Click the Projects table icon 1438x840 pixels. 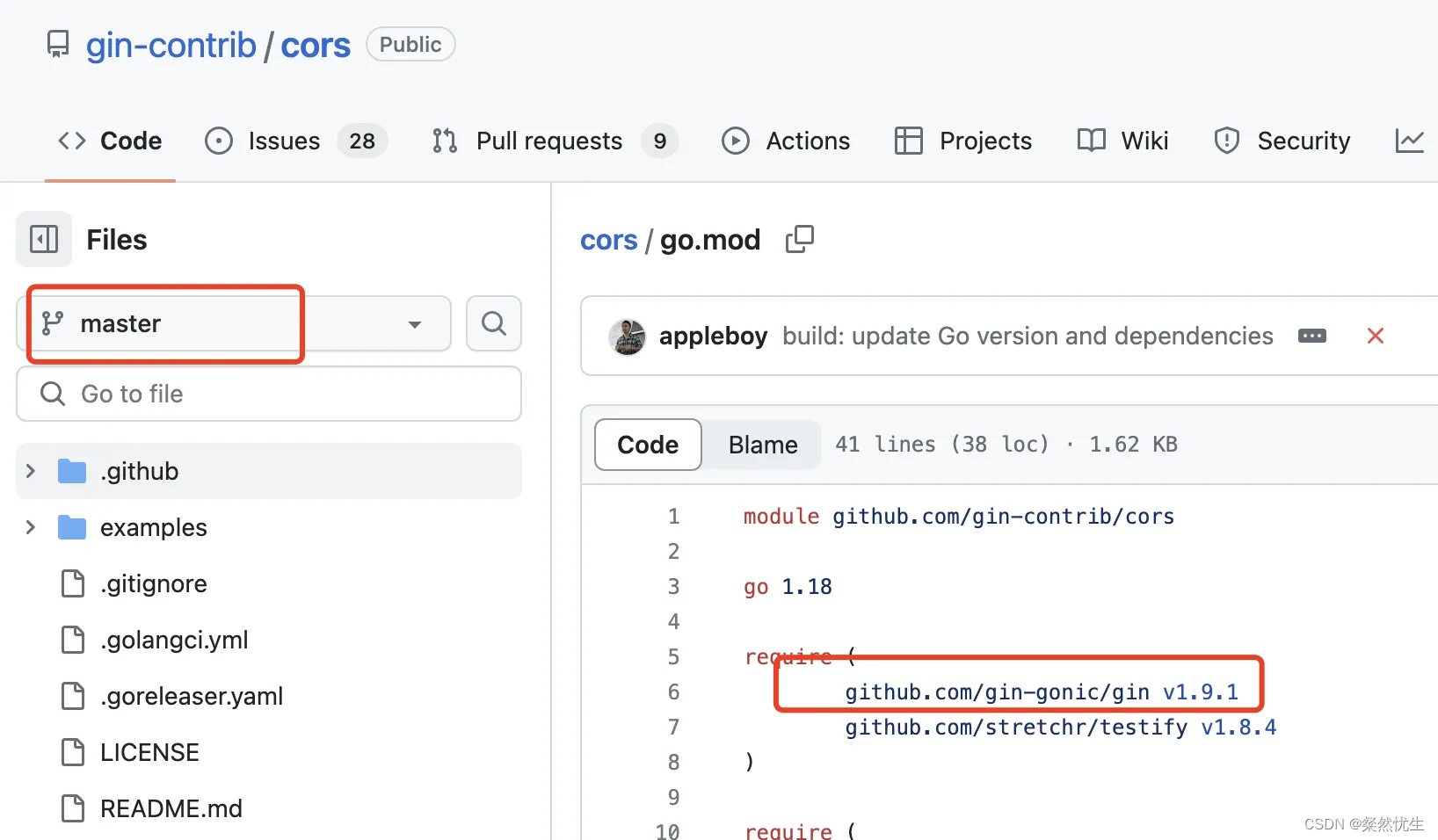[909, 141]
